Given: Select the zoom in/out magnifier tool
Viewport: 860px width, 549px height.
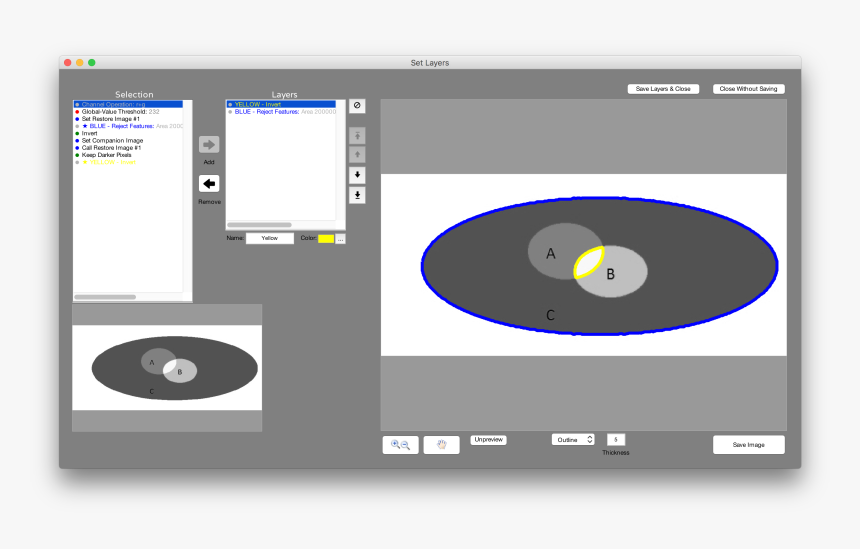Looking at the screenshot, I should click(400, 445).
